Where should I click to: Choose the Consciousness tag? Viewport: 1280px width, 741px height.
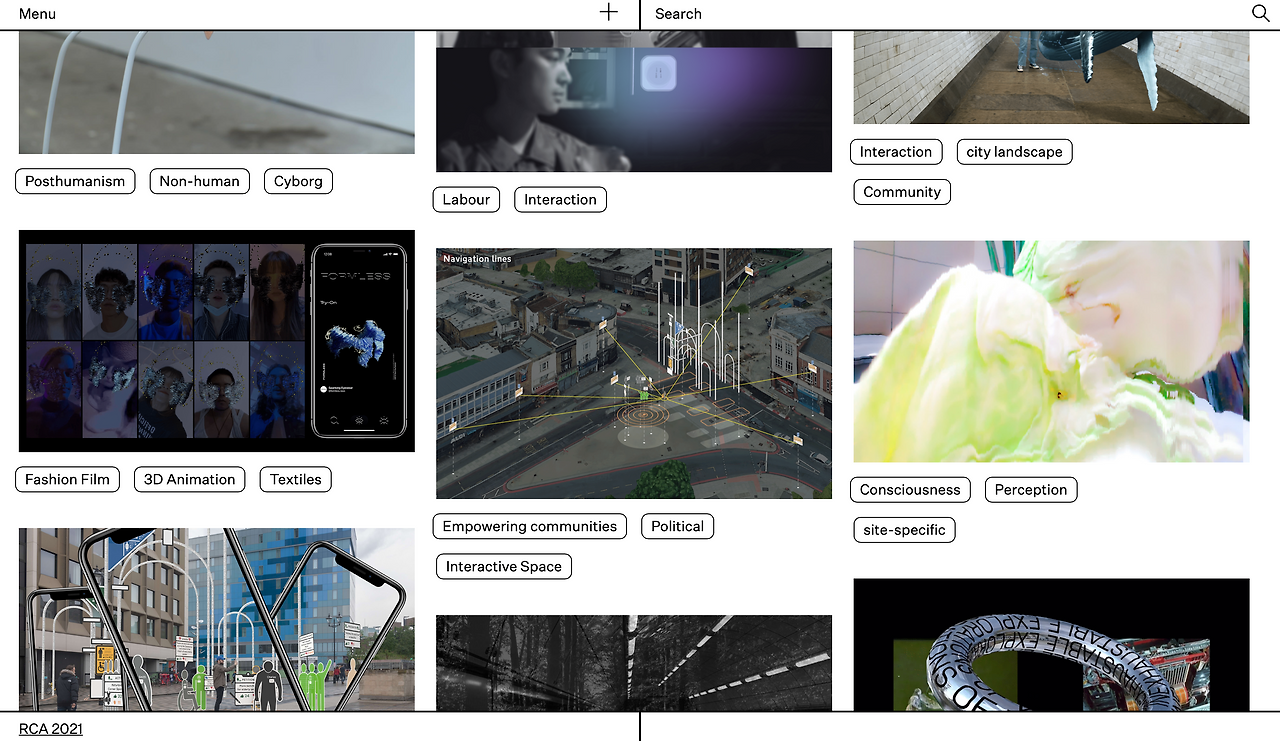coord(910,489)
